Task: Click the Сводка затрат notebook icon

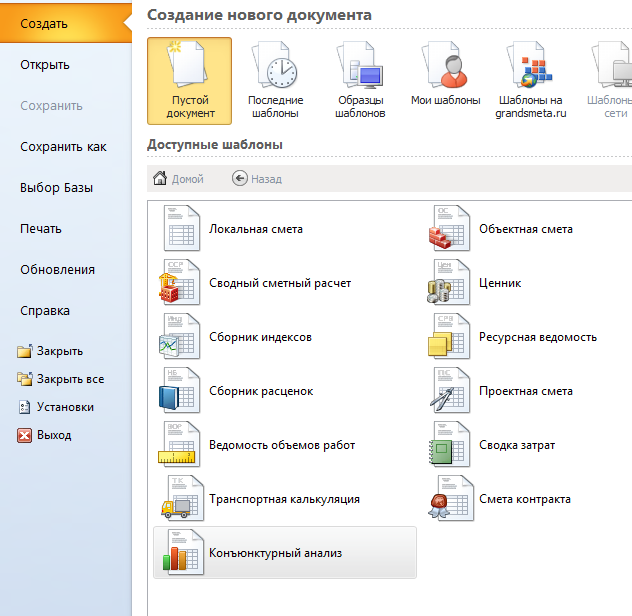Action: 449,444
